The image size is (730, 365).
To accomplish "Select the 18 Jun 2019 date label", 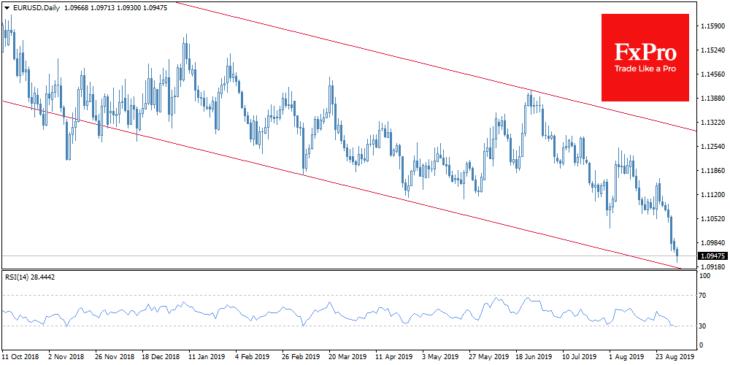I will [534, 356].
